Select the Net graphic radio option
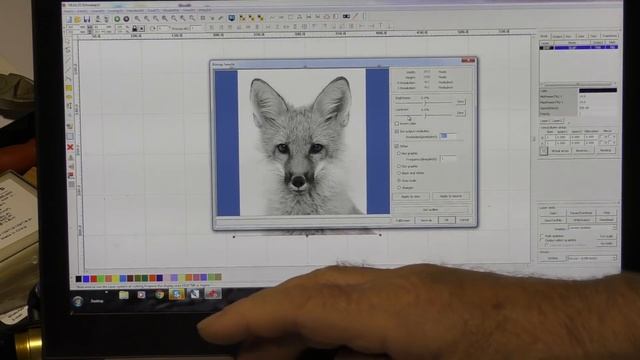 pyautogui.click(x=399, y=153)
